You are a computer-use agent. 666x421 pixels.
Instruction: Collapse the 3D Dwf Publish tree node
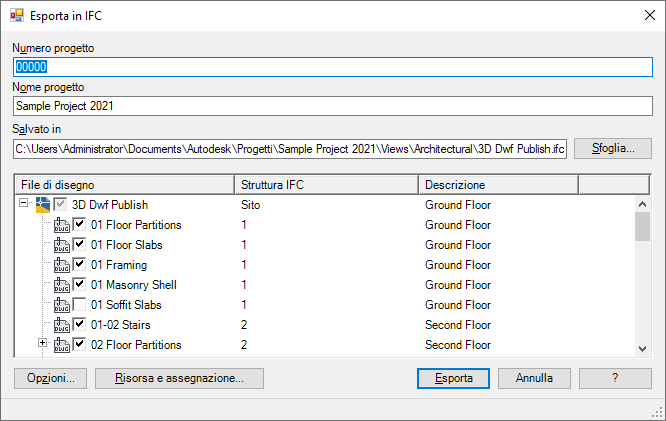point(23,205)
